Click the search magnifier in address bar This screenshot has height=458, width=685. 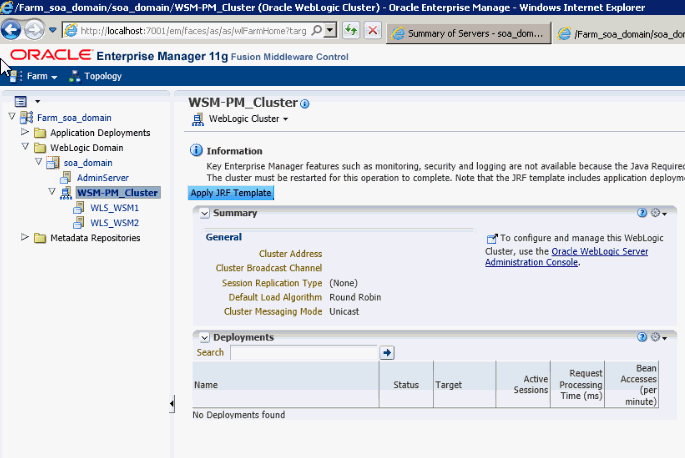tap(318, 30)
